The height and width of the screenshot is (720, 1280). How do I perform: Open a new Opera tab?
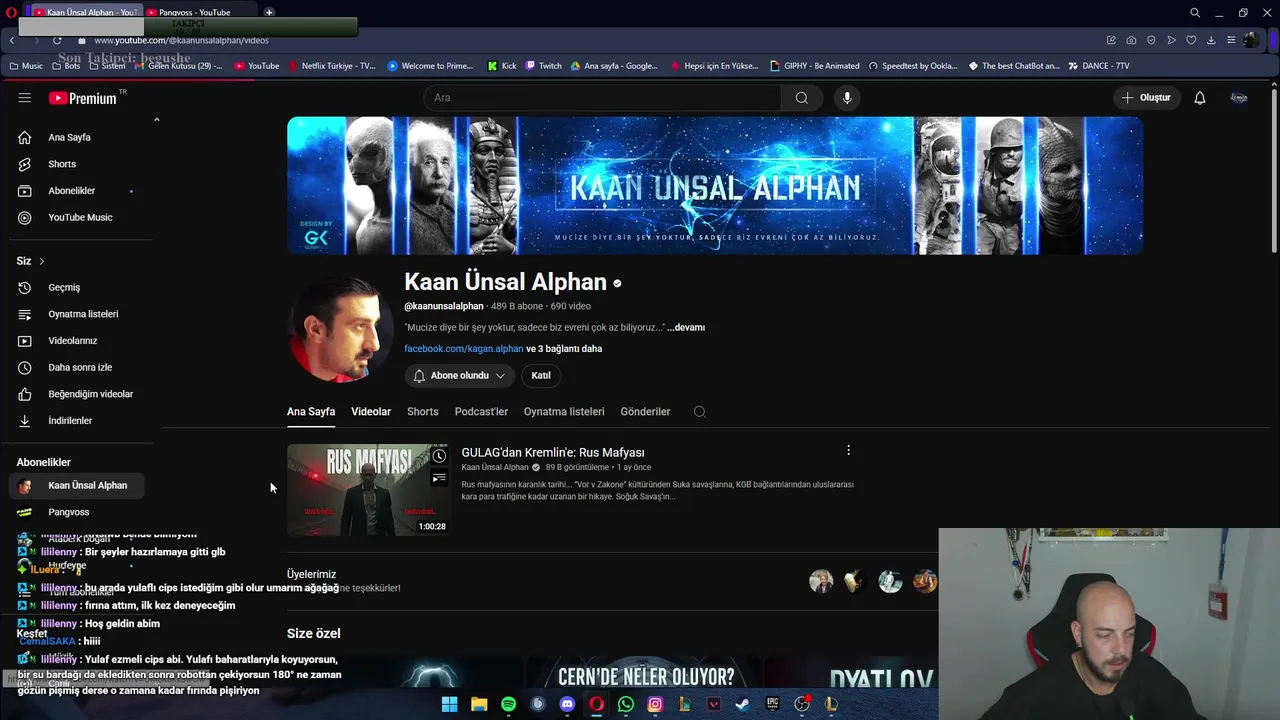coord(269,12)
